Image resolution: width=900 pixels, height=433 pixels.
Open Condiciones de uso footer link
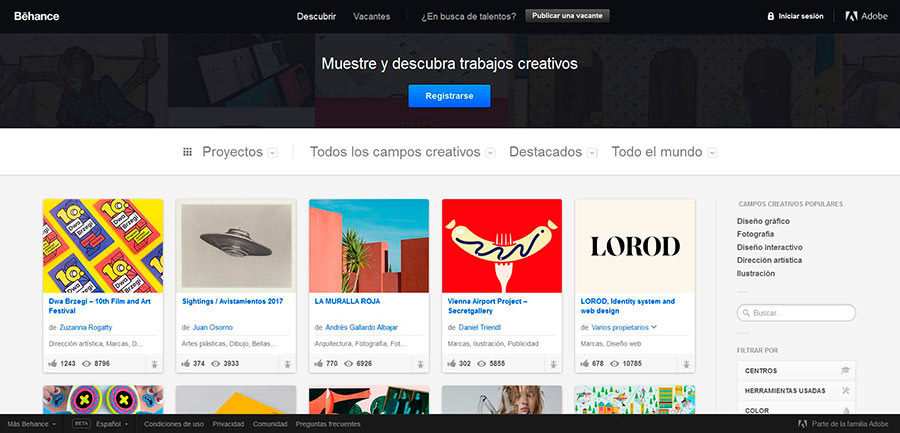tap(174, 424)
